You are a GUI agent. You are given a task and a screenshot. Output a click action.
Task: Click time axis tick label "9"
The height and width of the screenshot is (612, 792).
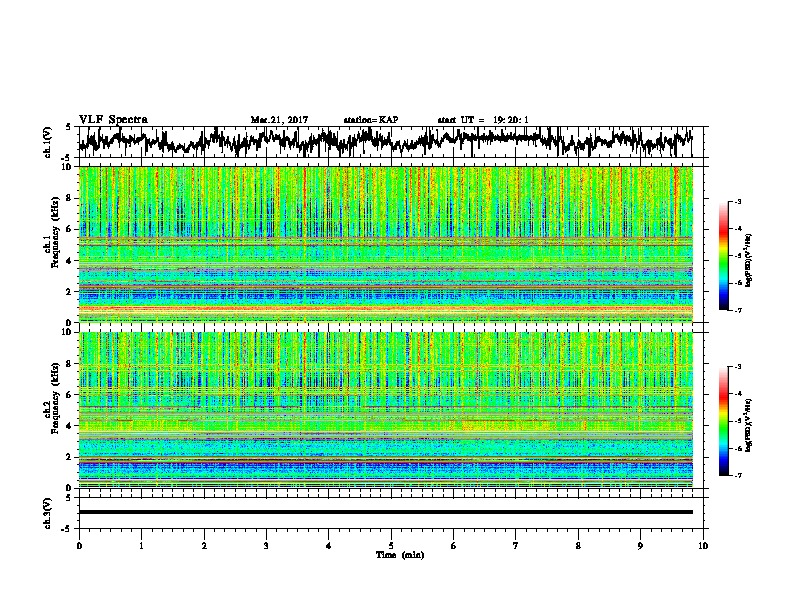(640, 545)
